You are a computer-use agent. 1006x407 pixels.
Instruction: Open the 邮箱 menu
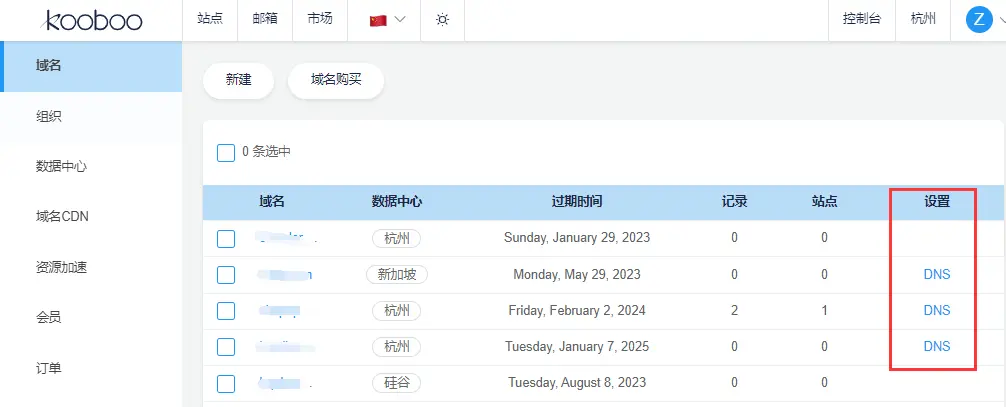pos(265,20)
